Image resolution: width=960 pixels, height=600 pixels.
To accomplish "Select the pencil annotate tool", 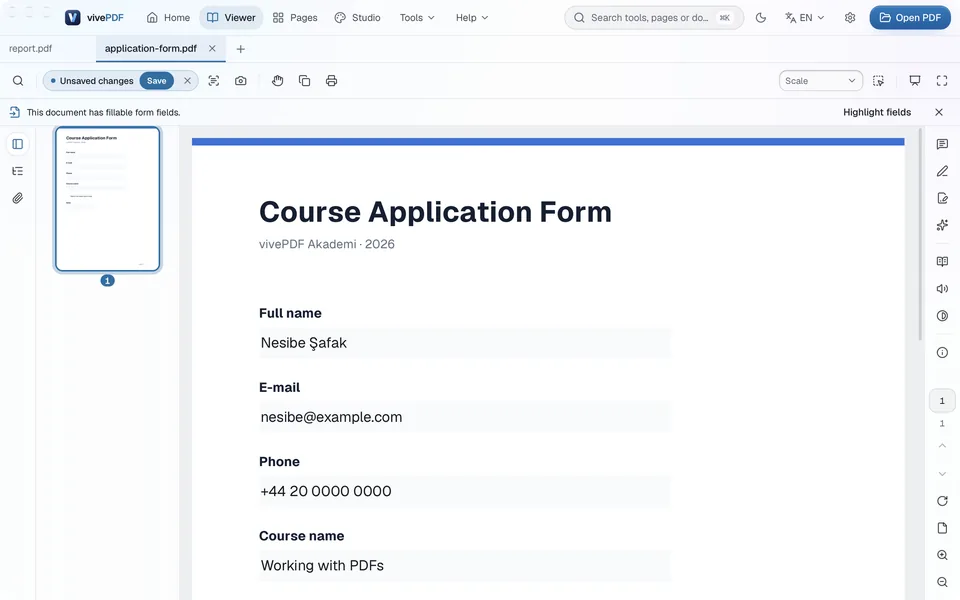I will pyautogui.click(x=942, y=171).
